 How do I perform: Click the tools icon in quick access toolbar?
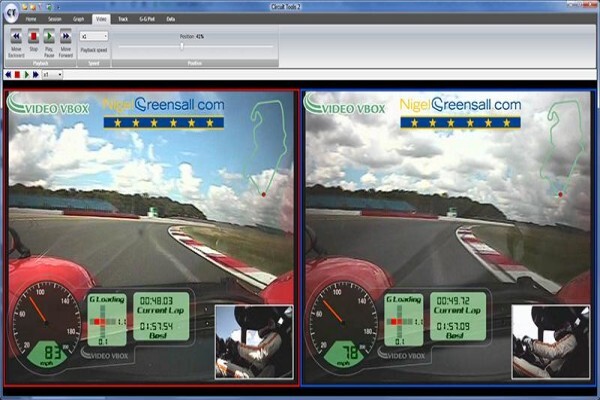(x=41, y=7)
